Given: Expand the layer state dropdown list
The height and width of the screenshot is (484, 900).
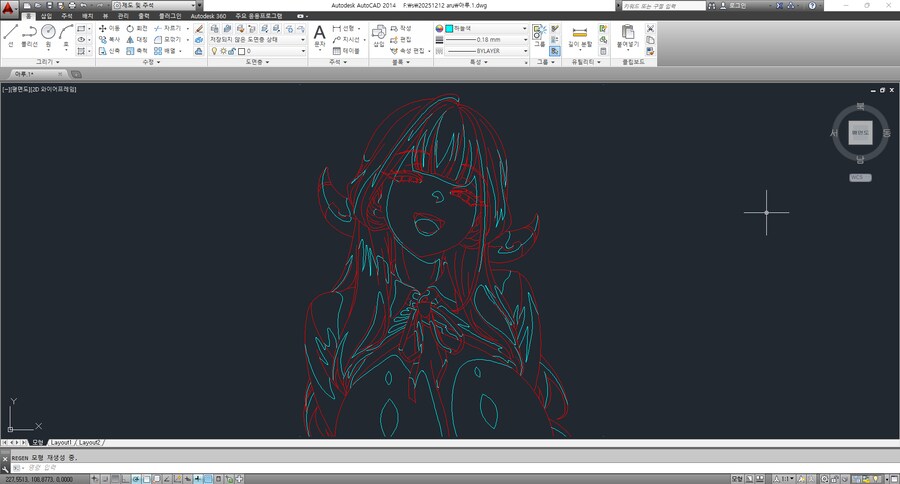Looking at the screenshot, I should point(303,39).
